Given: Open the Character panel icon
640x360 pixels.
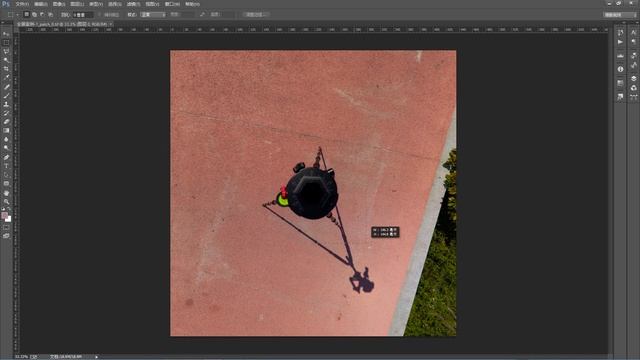Looking at the screenshot, I should pyautogui.click(x=633, y=32).
